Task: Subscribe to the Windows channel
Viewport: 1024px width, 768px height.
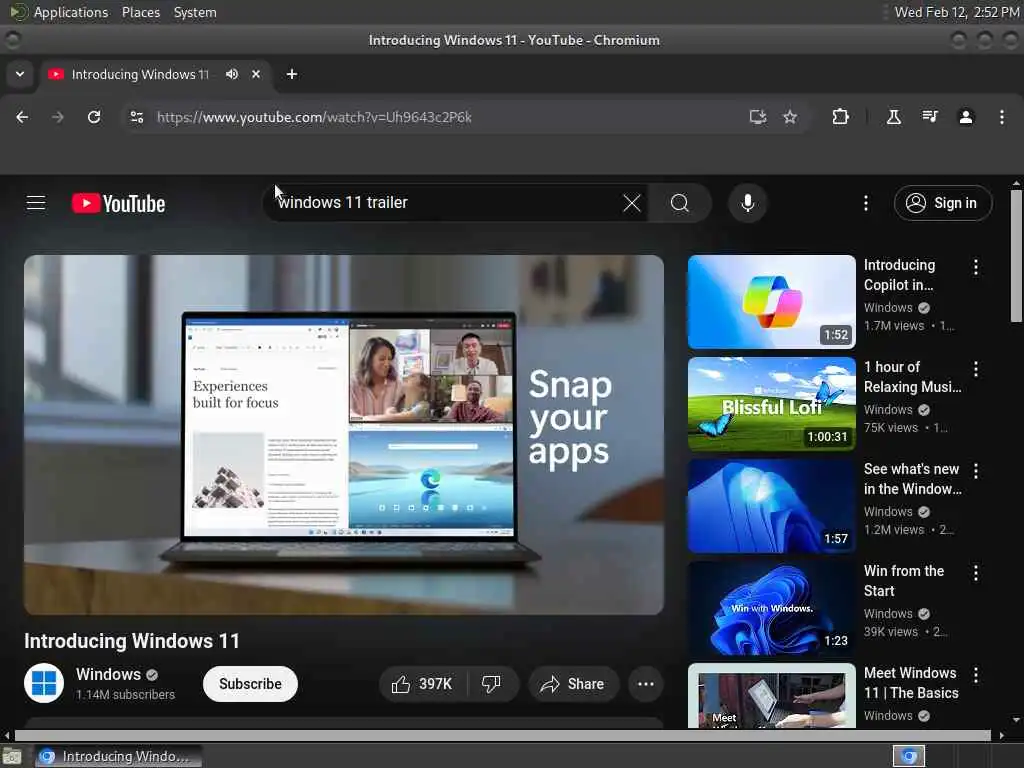Action: [x=250, y=684]
